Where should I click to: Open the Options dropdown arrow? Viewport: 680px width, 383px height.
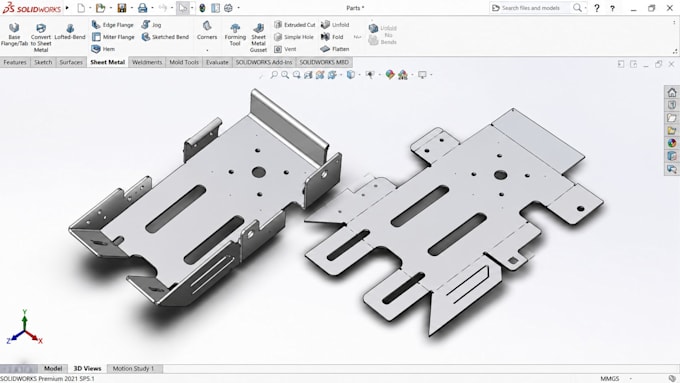[x=238, y=8]
